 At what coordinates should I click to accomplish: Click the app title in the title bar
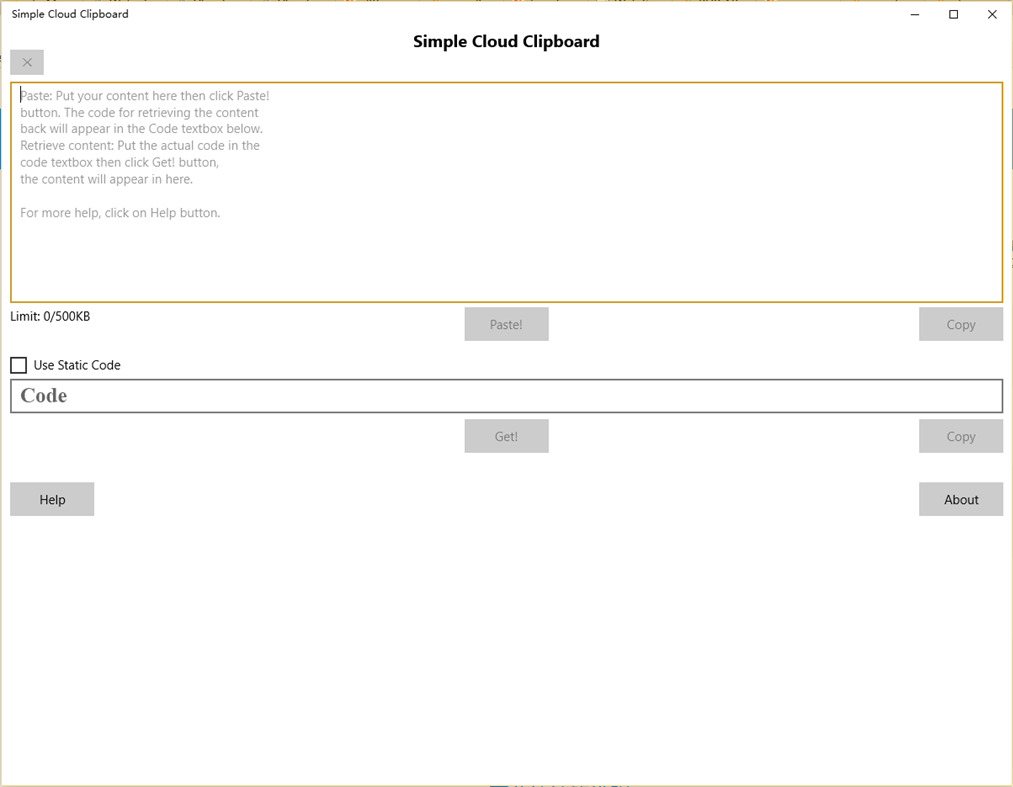(x=69, y=14)
